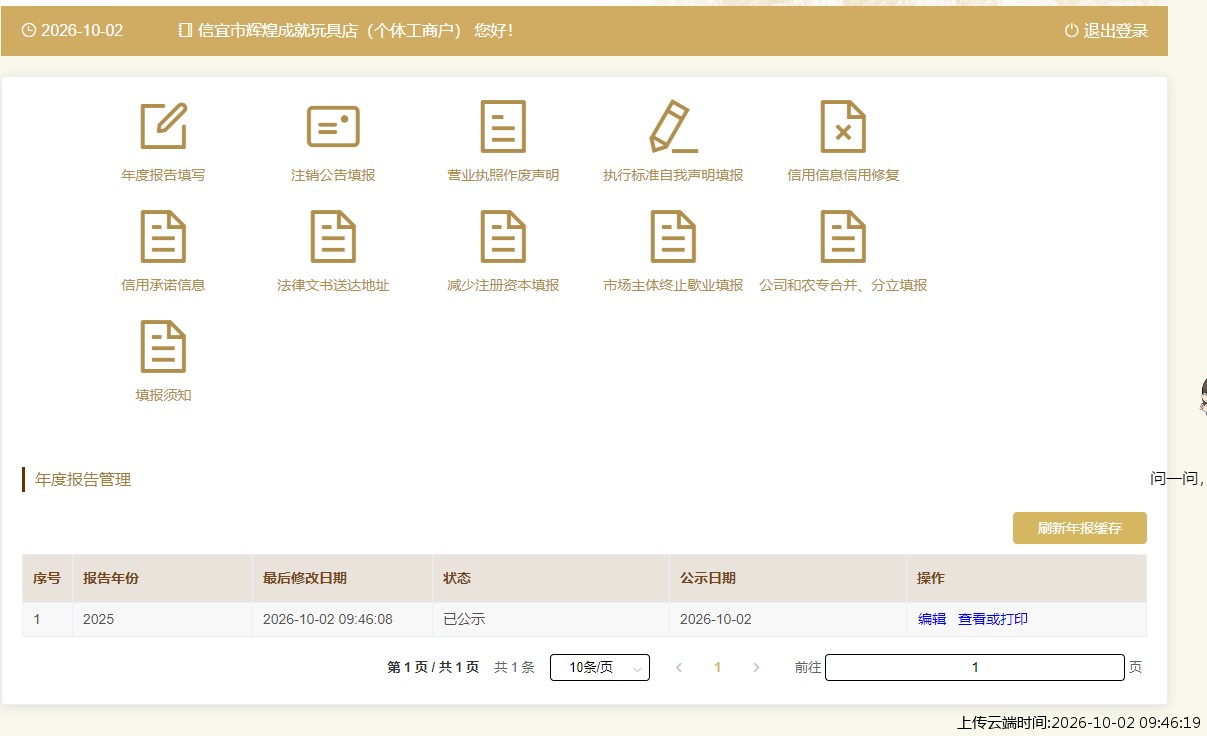Click the shop name 信宜市辉煌成就玩具店 greeting
The width and height of the screenshot is (1207, 736).
coord(355,30)
